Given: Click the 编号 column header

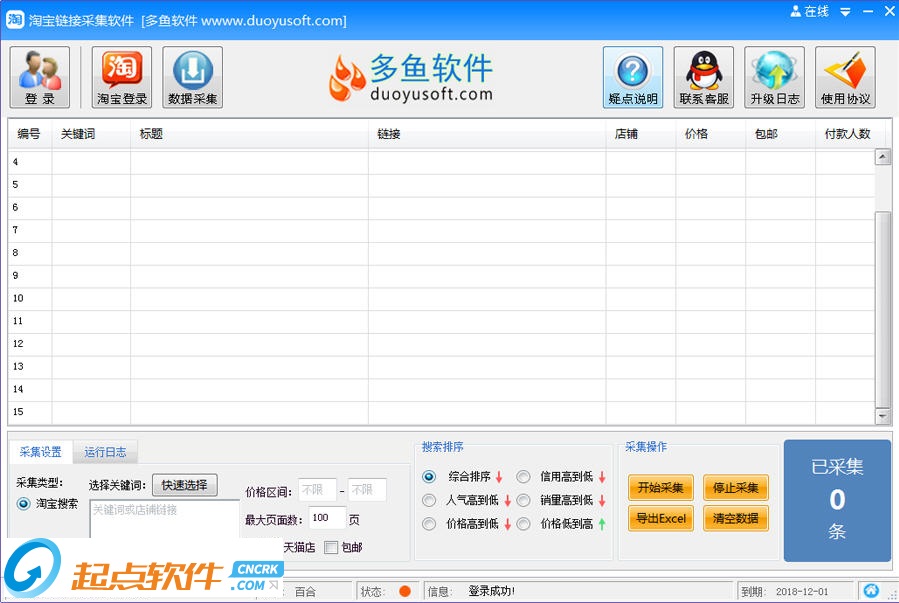Looking at the screenshot, I should click(x=29, y=134).
